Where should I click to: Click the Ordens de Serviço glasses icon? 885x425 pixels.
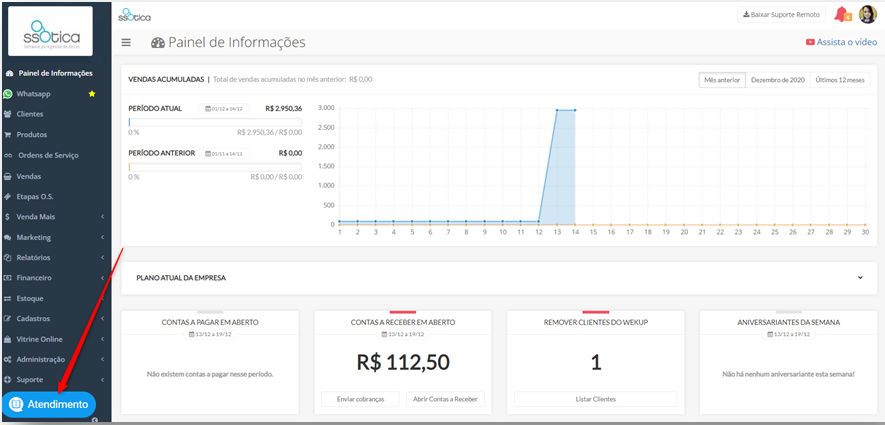tap(8, 155)
